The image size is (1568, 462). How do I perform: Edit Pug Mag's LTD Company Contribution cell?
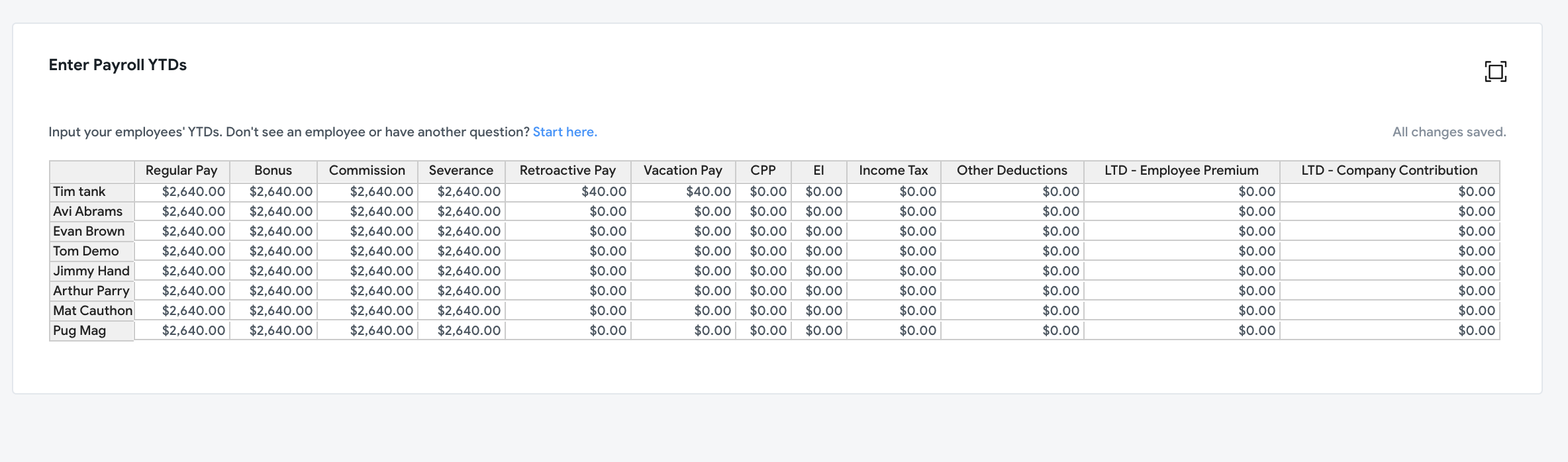1390,331
